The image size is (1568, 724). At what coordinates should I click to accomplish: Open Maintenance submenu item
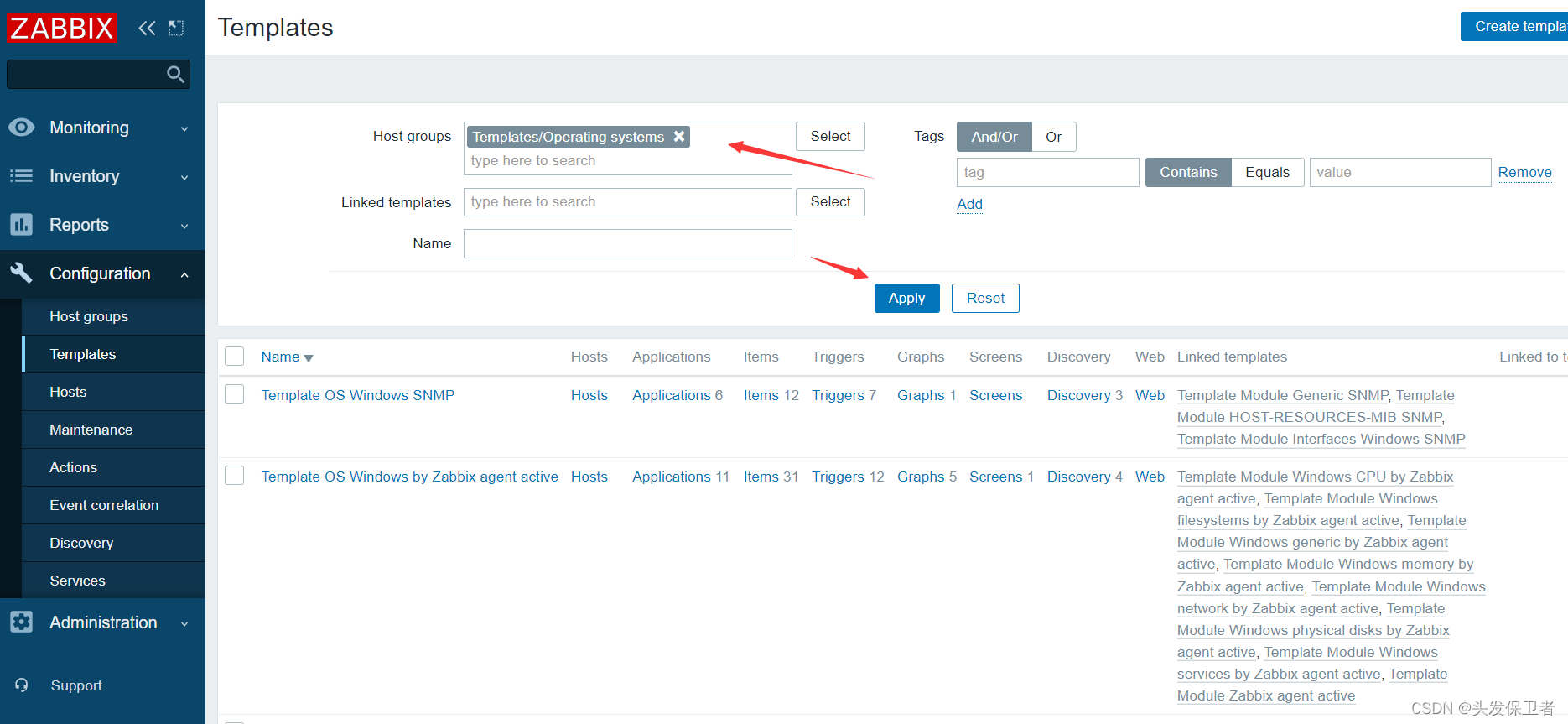click(x=114, y=430)
